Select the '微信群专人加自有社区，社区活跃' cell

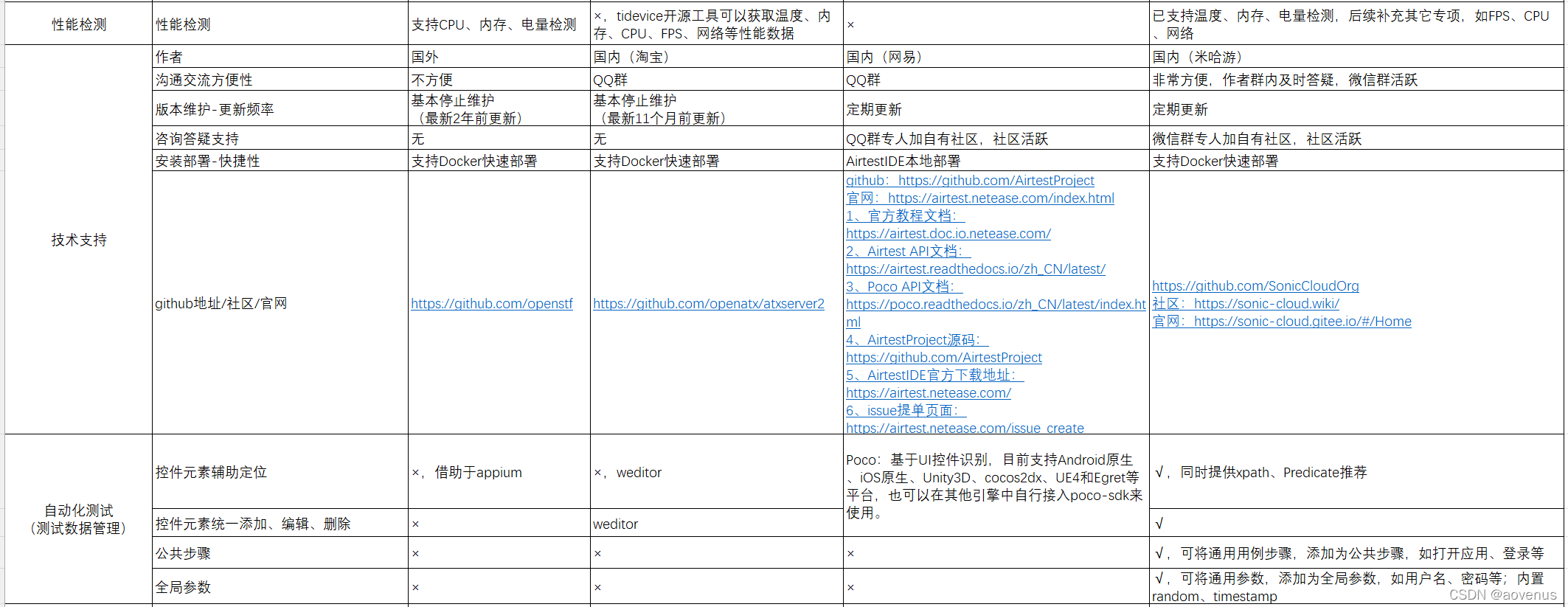pos(1356,139)
